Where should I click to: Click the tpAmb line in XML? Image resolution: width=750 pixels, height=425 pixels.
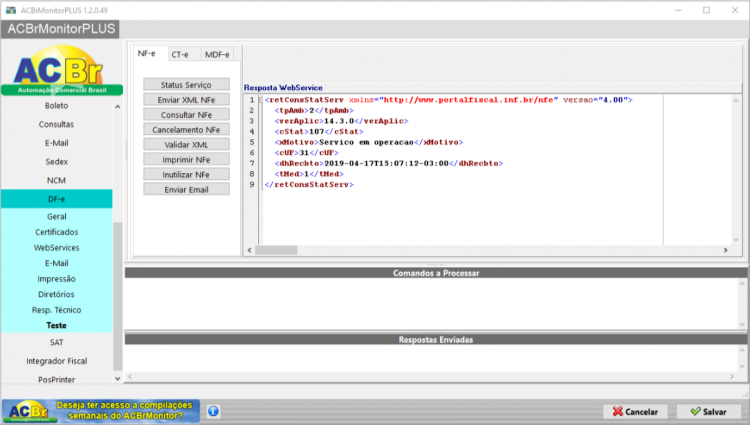[x=314, y=110]
